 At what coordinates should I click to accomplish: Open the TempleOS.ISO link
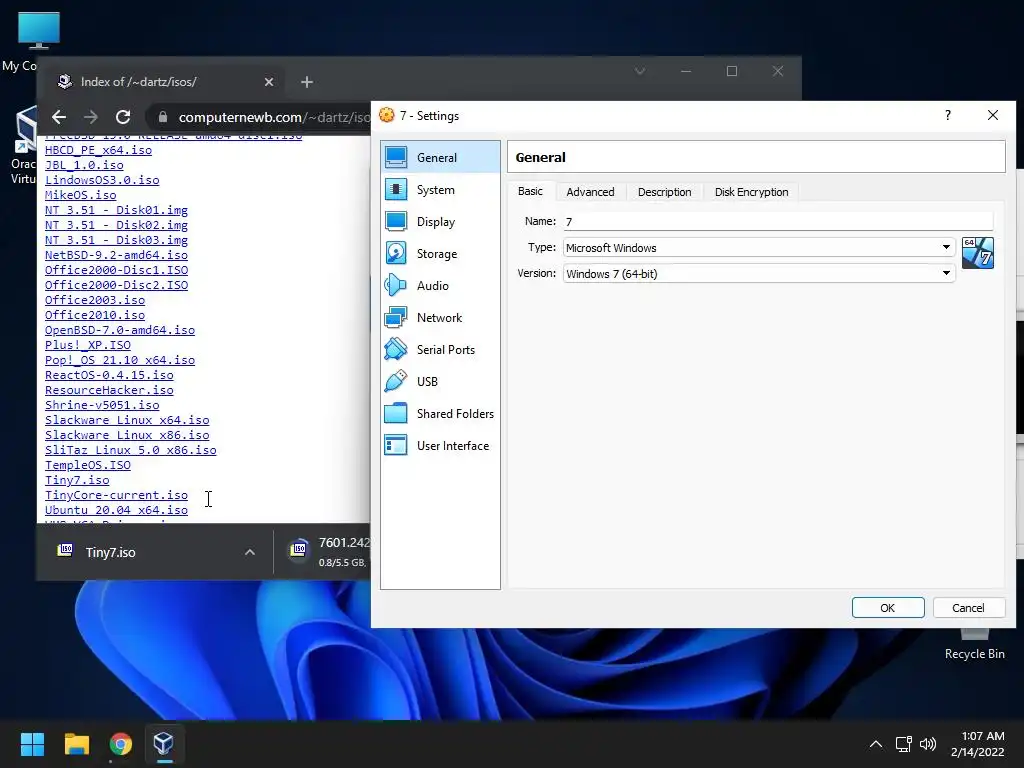click(88, 465)
